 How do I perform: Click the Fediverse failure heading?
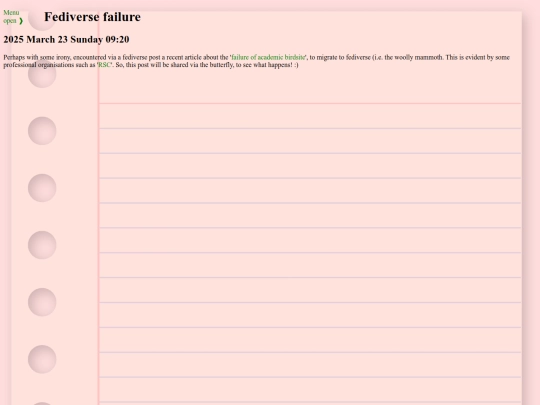click(x=92, y=17)
